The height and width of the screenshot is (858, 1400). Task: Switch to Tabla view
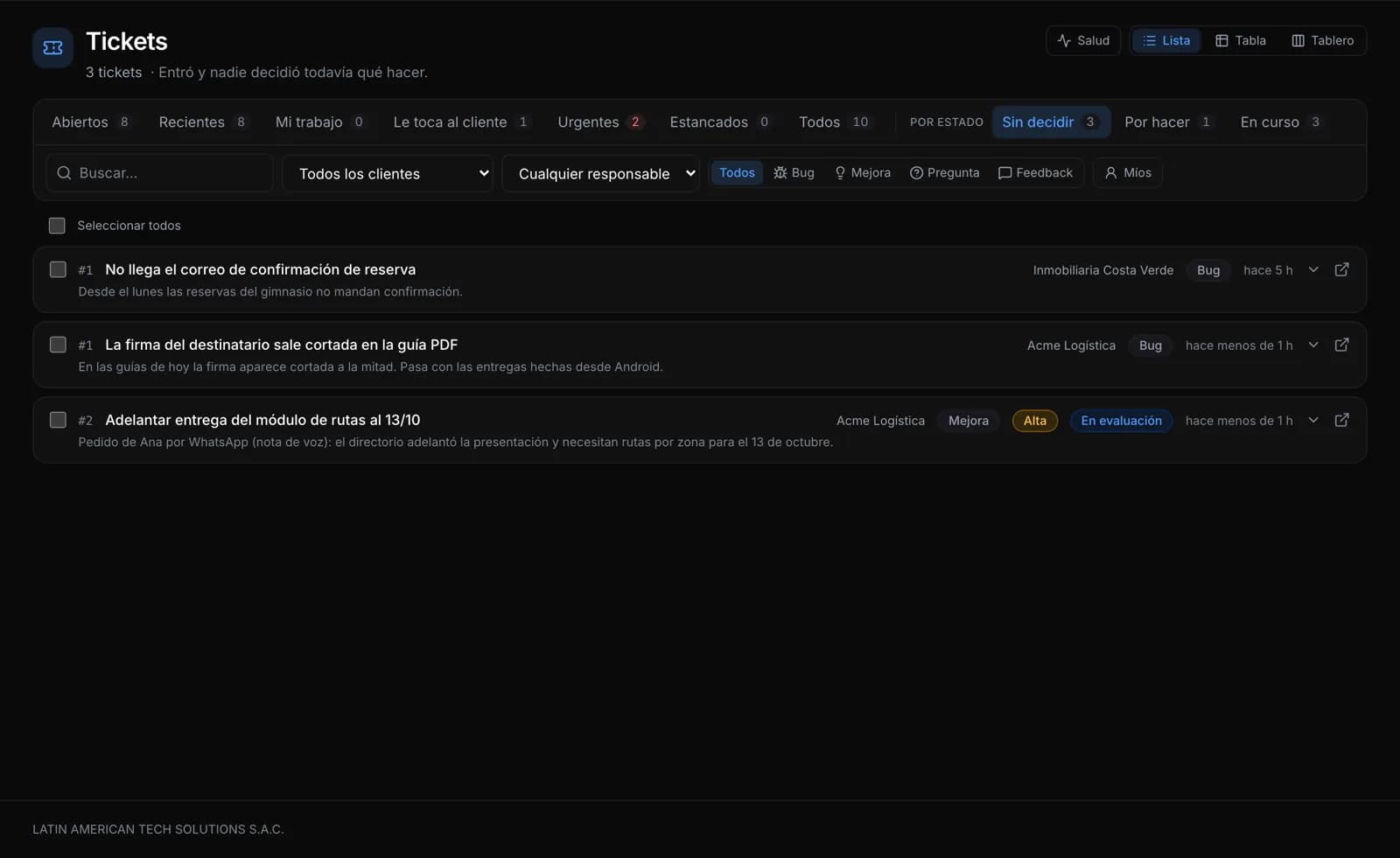tap(1241, 40)
